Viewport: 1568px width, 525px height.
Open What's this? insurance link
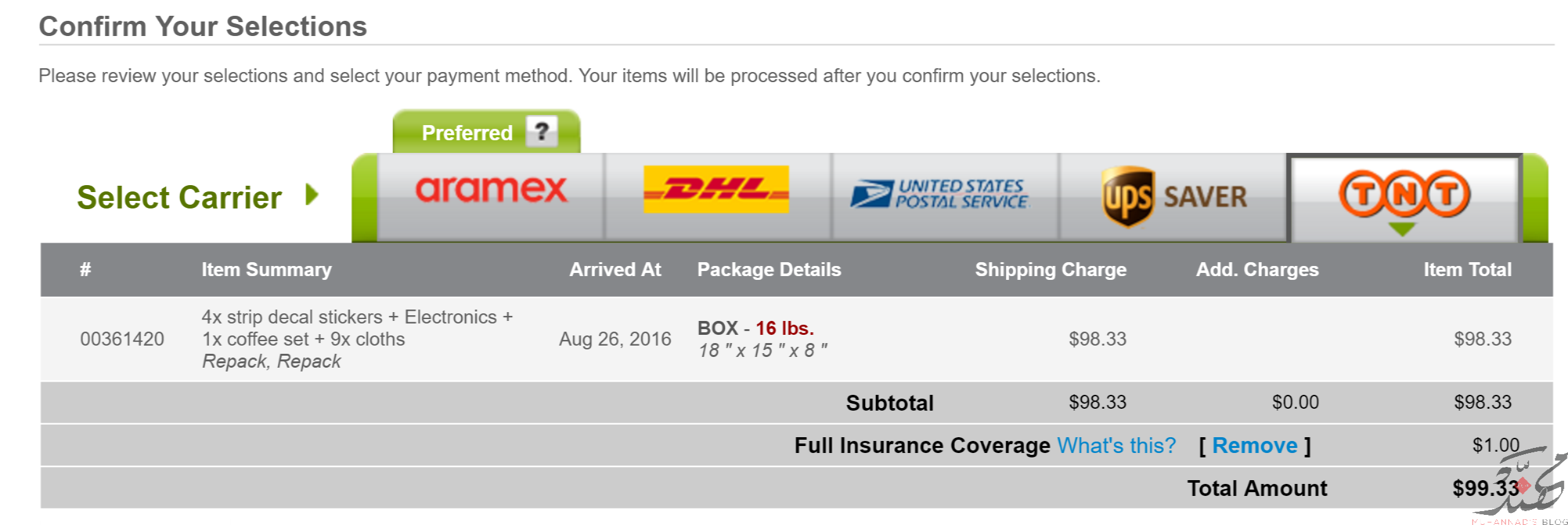[x=1116, y=445]
